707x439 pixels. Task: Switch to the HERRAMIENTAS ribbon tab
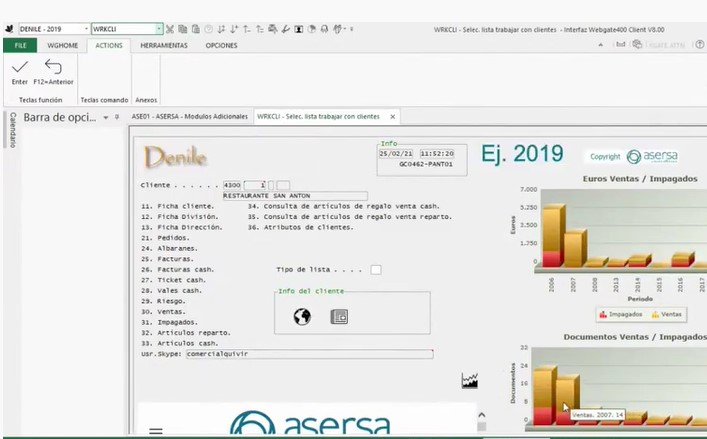164,46
